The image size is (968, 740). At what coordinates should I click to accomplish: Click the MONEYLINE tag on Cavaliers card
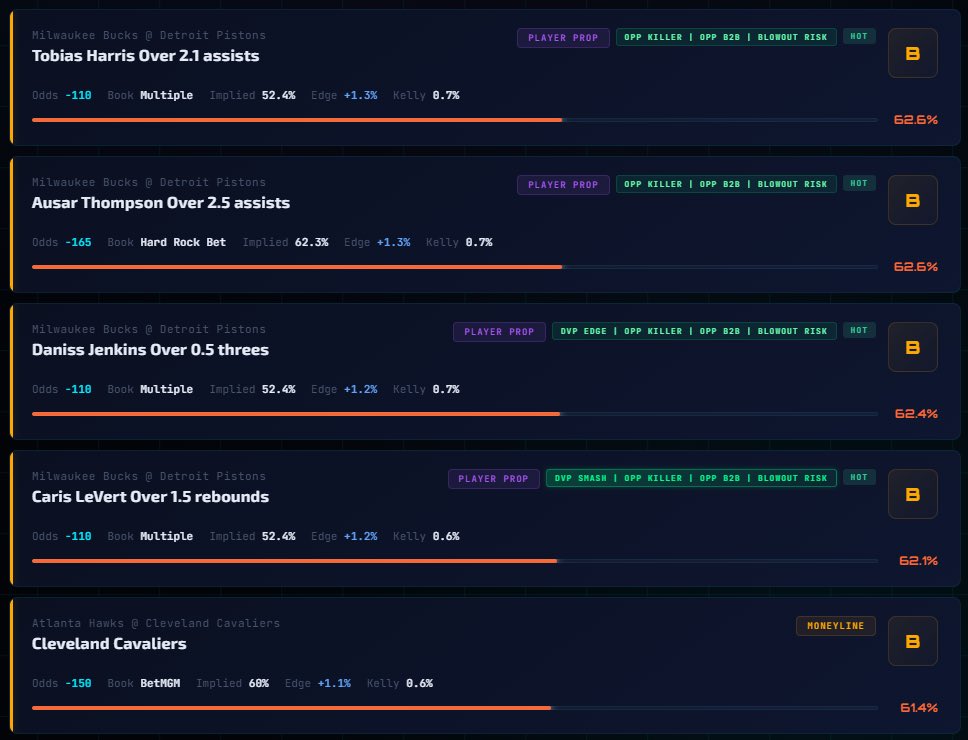pyautogui.click(x=835, y=626)
